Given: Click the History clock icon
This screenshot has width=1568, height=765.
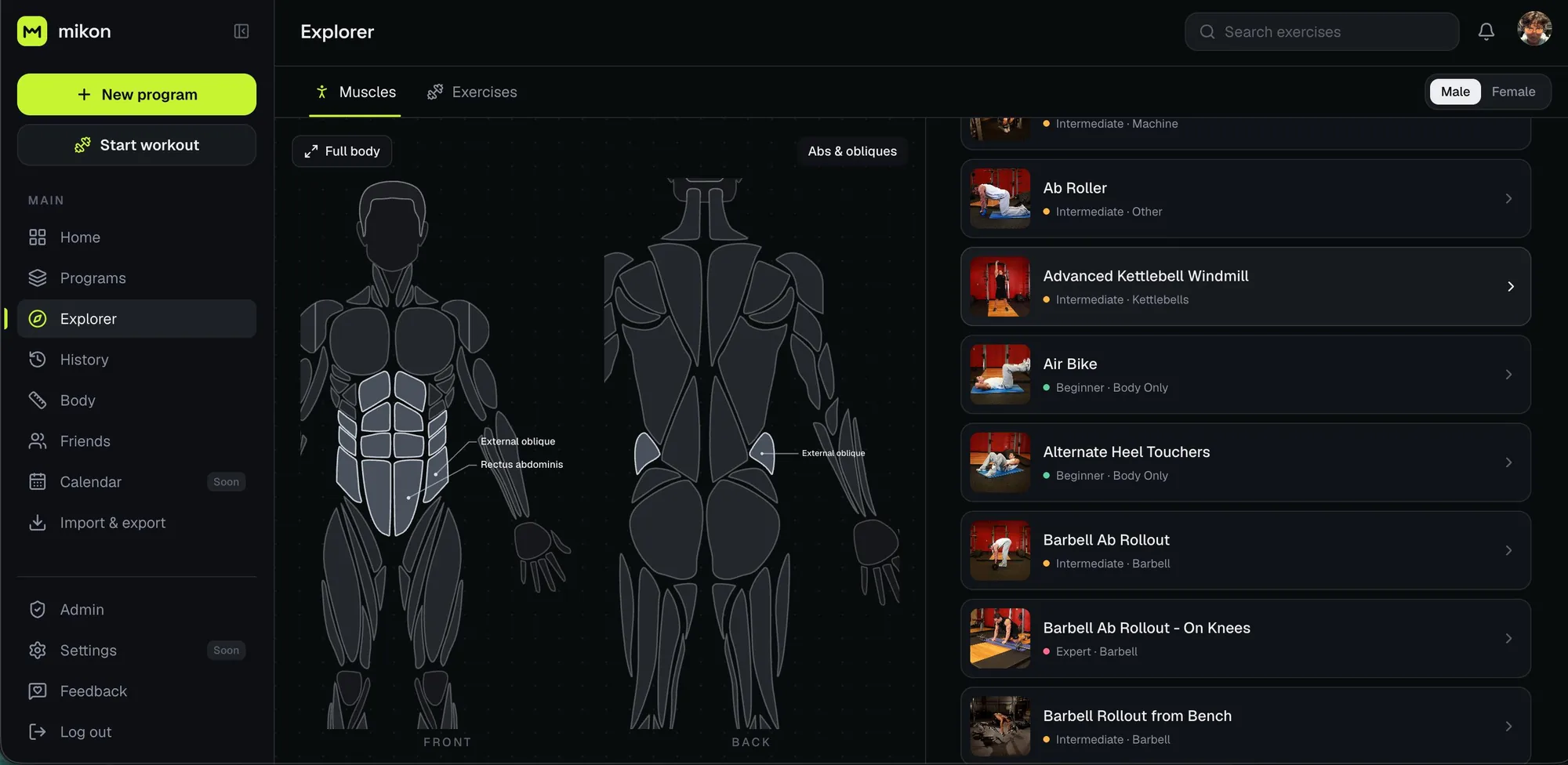Looking at the screenshot, I should (x=38, y=359).
